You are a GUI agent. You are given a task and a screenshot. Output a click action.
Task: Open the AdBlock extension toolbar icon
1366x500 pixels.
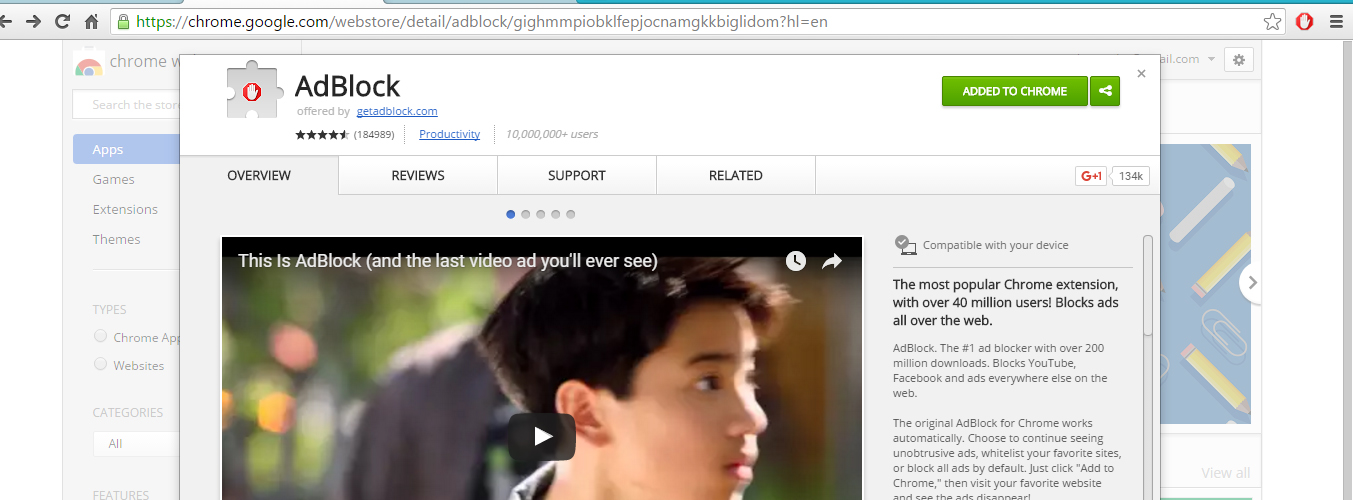tap(1305, 21)
